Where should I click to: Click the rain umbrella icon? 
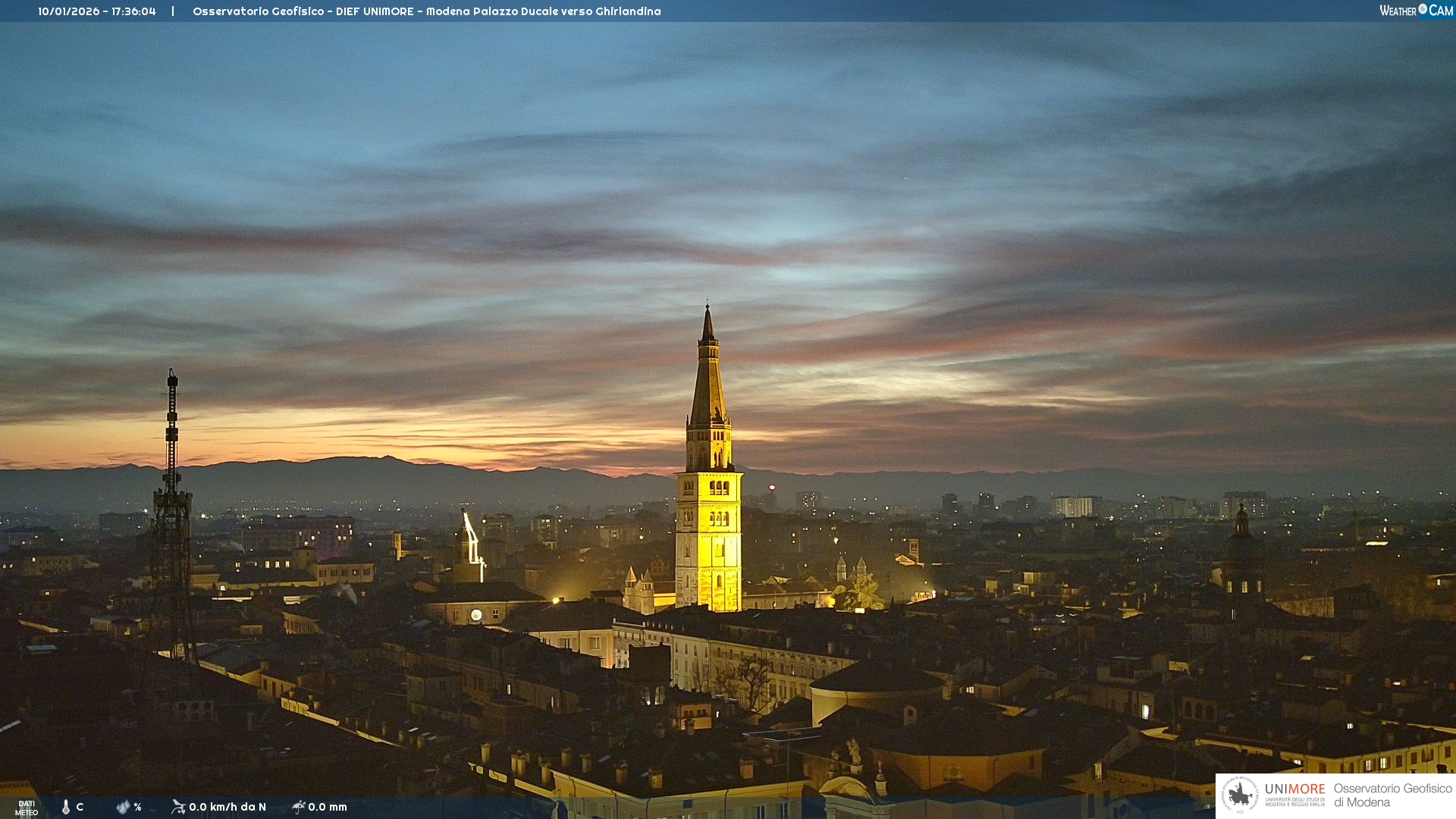299,807
